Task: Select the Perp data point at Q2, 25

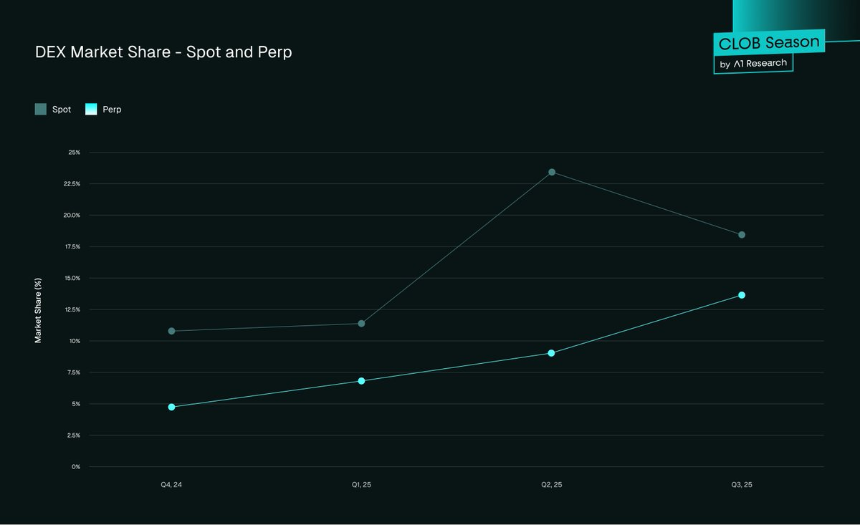Action: 551,353
